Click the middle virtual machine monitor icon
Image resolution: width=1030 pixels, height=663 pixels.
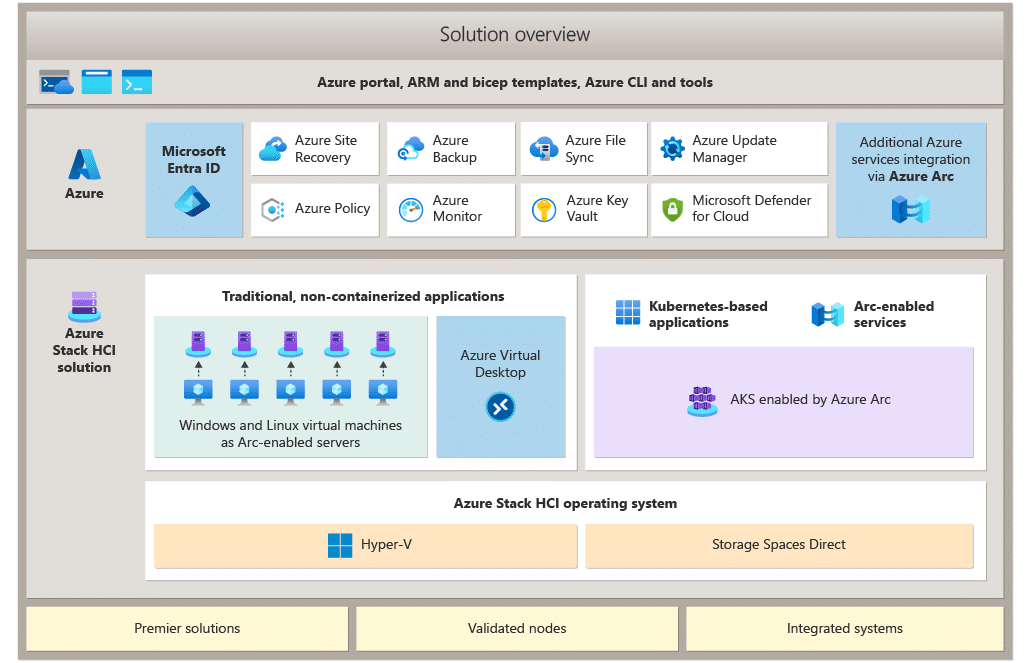tap(290, 391)
